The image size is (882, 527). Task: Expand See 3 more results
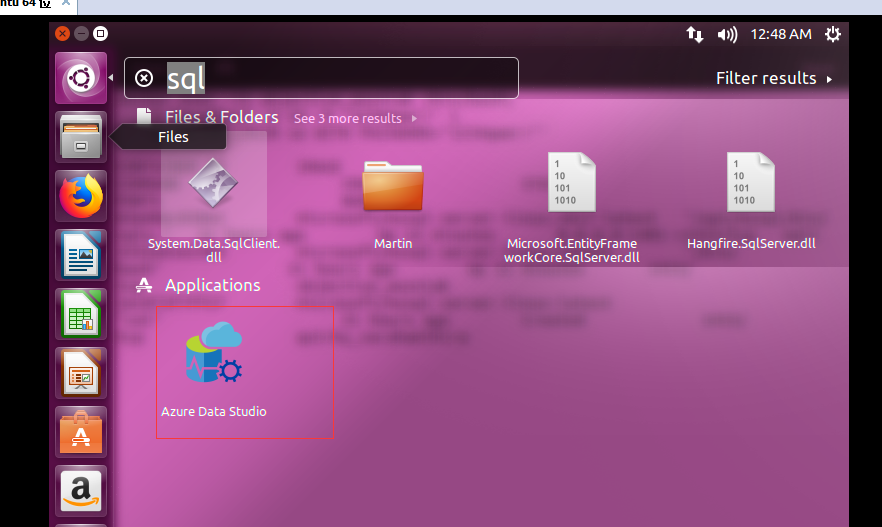pyautogui.click(x=356, y=119)
